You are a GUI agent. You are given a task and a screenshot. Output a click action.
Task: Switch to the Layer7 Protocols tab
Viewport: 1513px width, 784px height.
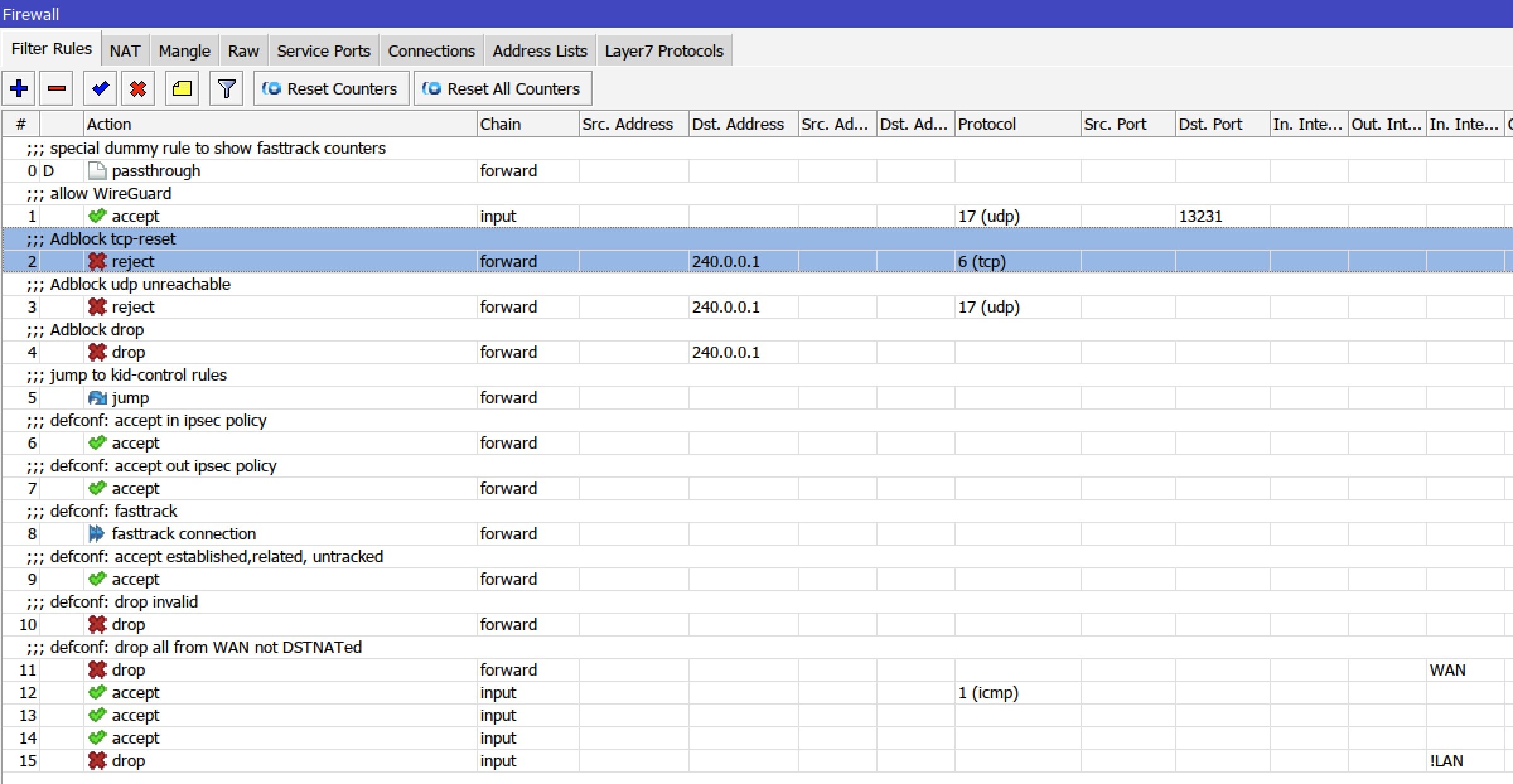(x=664, y=50)
